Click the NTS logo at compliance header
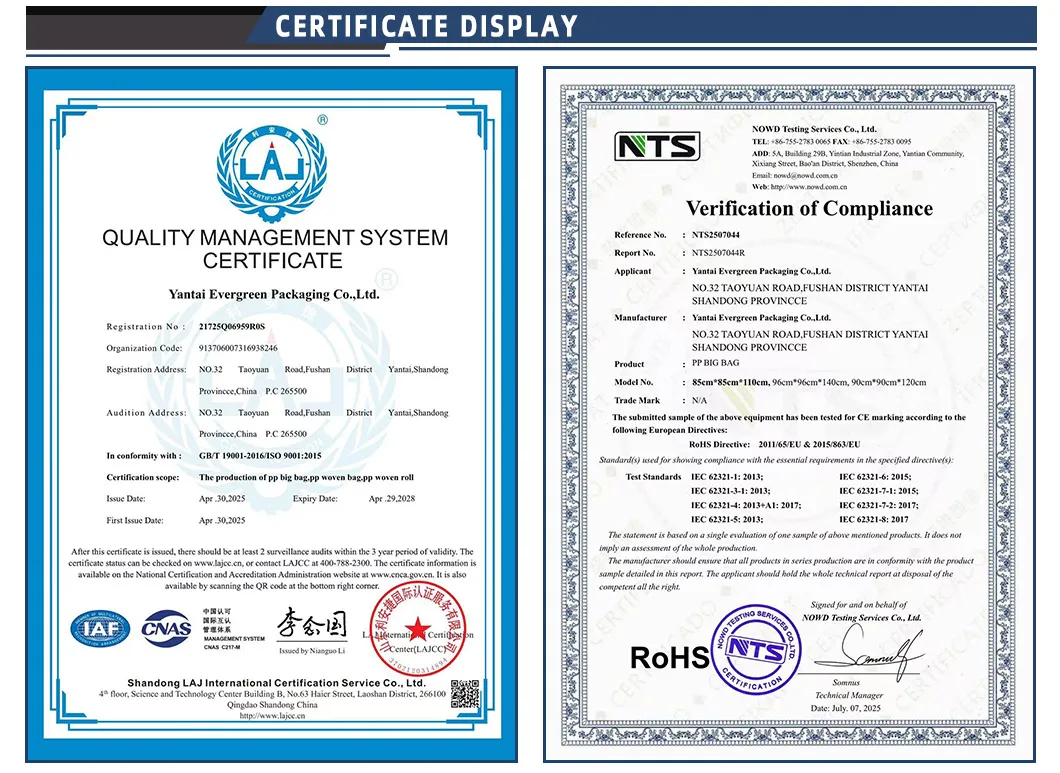 coord(657,146)
